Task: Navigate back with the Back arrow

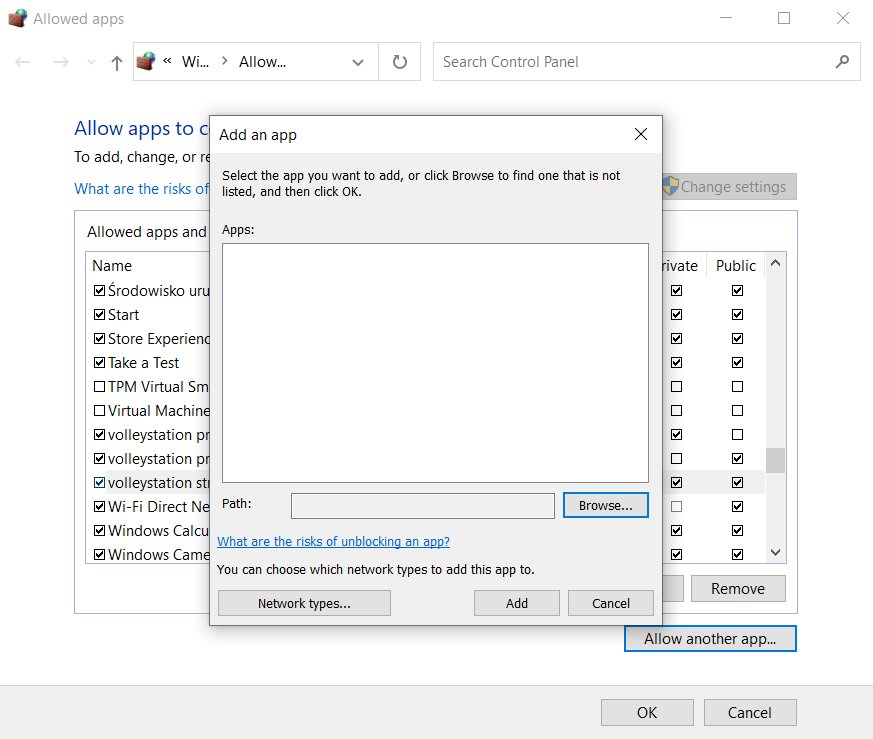Action: [x=23, y=62]
